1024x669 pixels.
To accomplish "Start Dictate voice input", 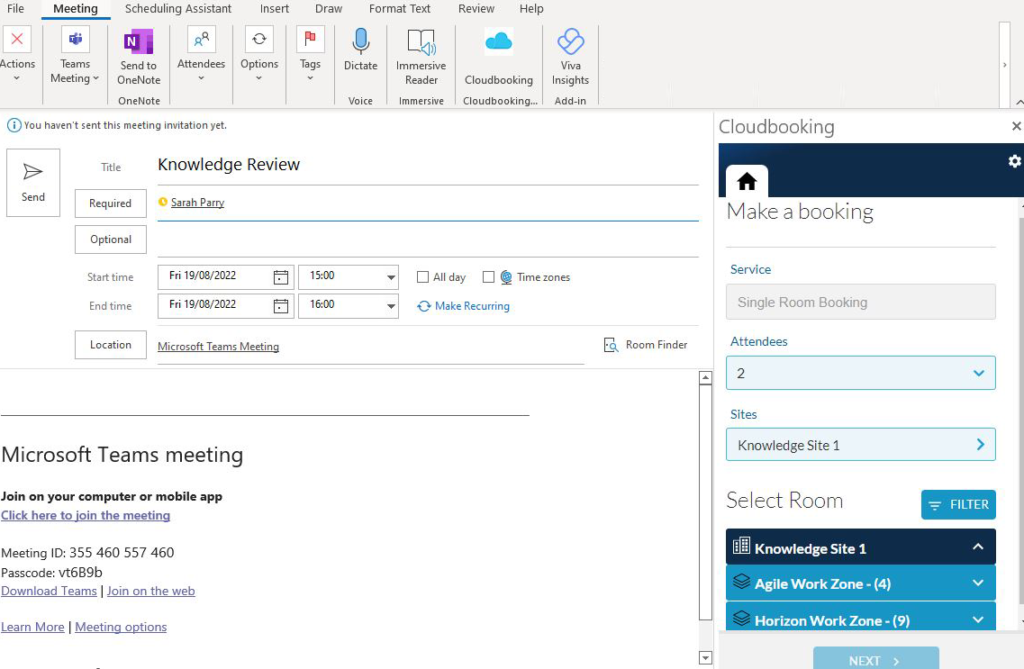I will (360, 50).
